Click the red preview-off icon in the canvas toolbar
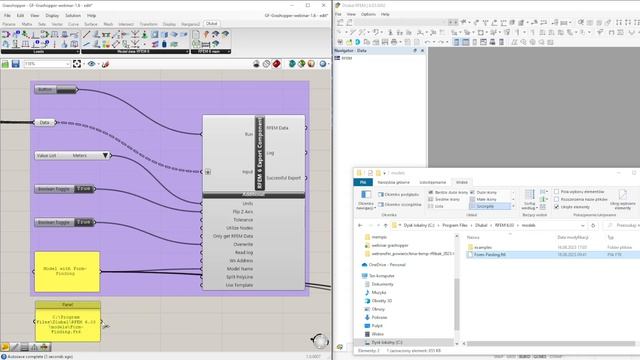This screenshot has width=640, height=360. pyautogui.click(x=277, y=64)
